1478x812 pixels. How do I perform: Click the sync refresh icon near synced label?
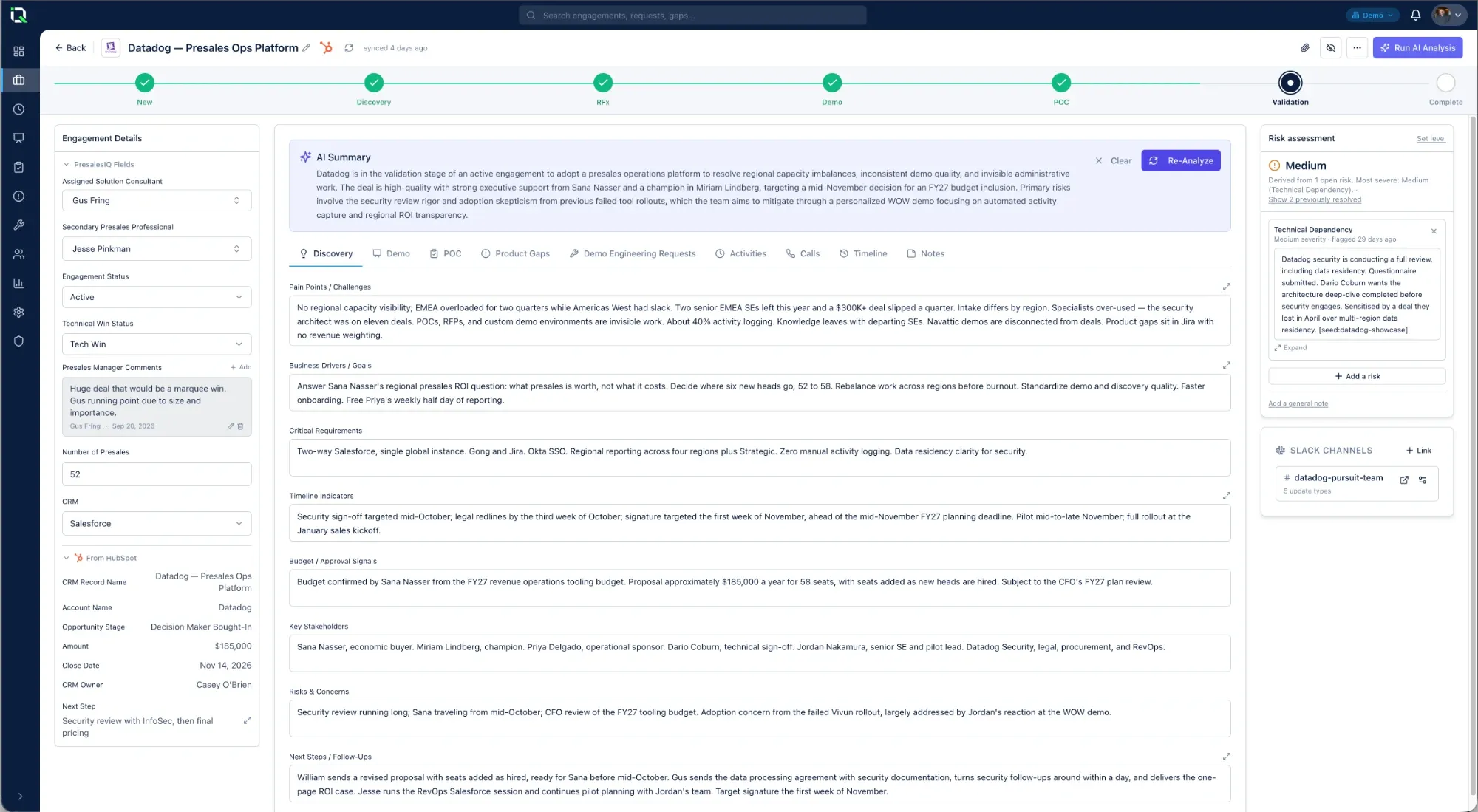[x=349, y=48]
